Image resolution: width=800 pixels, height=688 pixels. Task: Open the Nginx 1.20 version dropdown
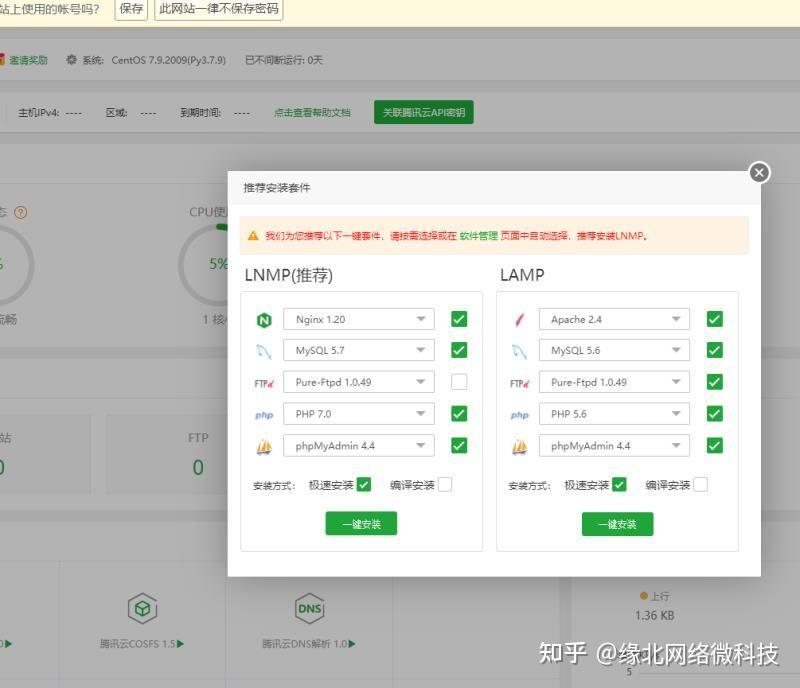[359, 319]
